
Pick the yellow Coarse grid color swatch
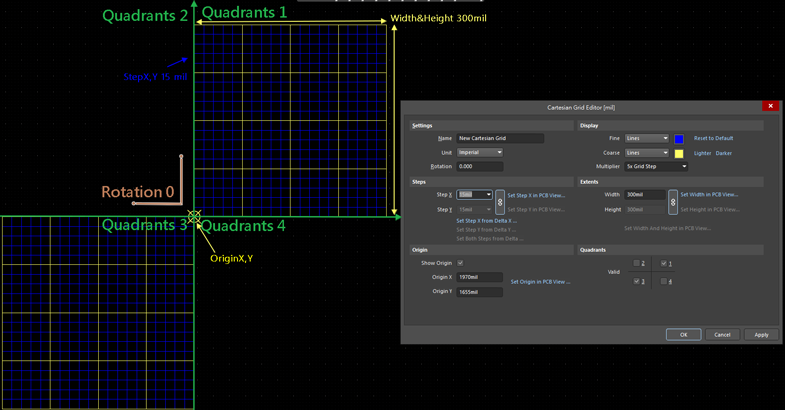click(x=679, y=153)
